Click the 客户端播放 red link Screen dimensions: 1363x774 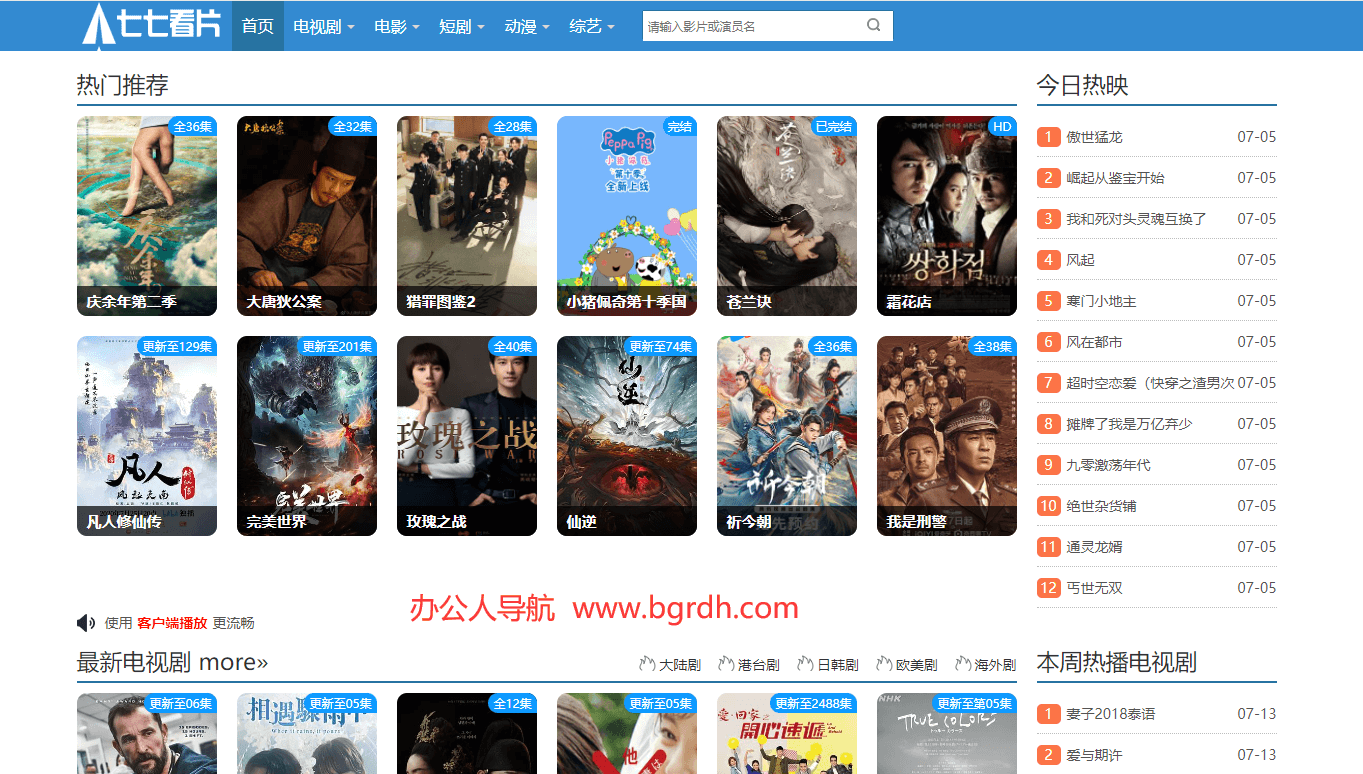(x=172, y=623)
